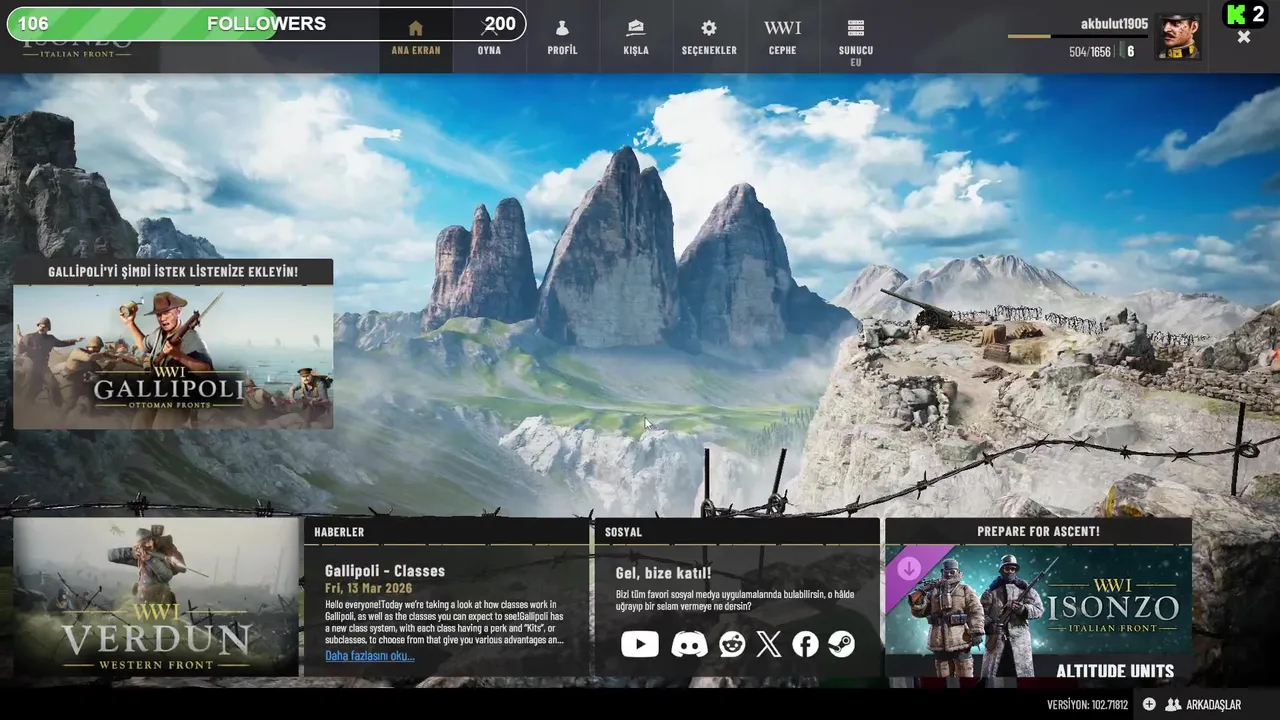Click the 'Gallipoli'yi şimdi istek listenize ekleyin!' header
The height and width of the screenshot is (720, 1280).
pyautogui.click(x=173, y=272)
